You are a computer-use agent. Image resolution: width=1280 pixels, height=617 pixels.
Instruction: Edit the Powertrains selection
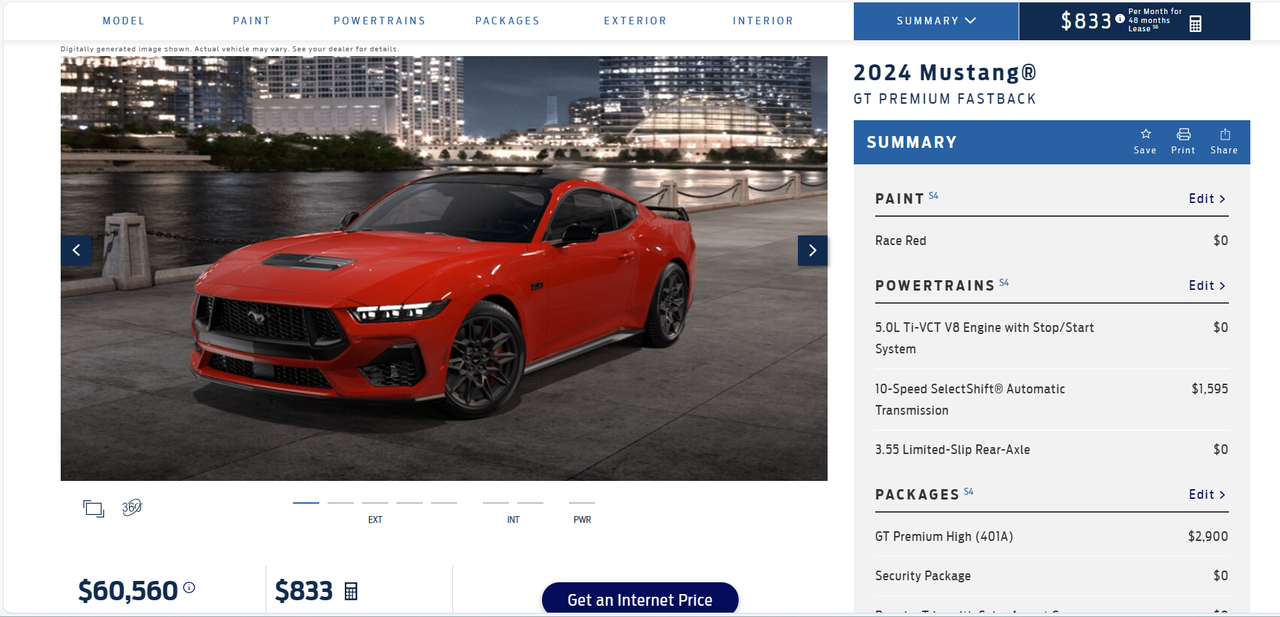point(1207,286)
